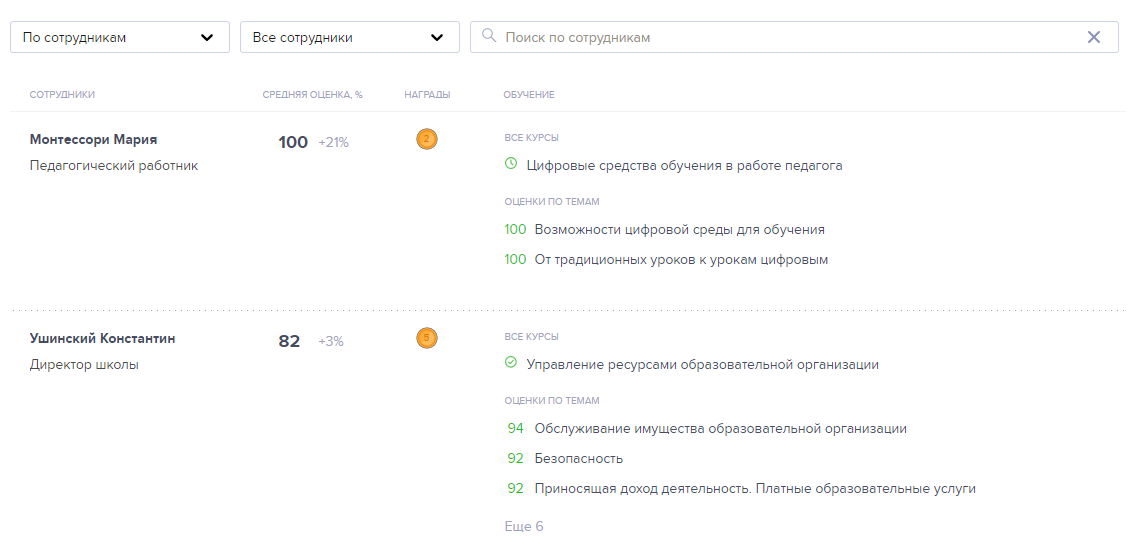This screenshot has width=1134, height=547.
Task: Open the 'Все сотрудники' filter dropdown
Action: click(349, 37)
